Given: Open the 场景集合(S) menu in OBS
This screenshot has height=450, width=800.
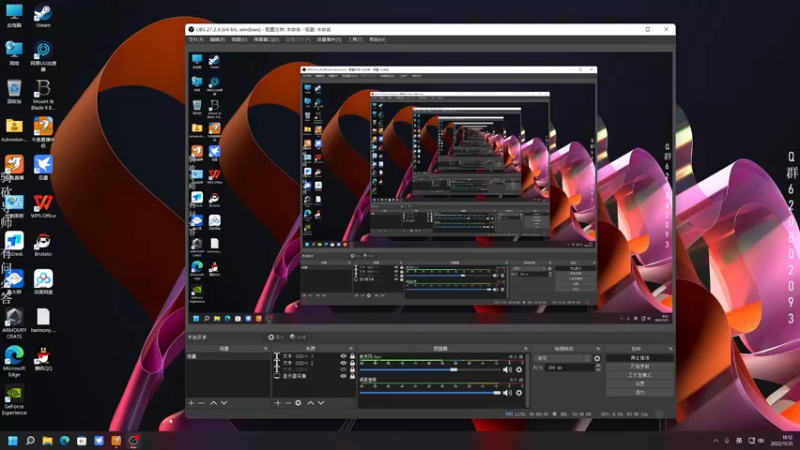Looking at the screenshot, I should [x=329, y=40].
